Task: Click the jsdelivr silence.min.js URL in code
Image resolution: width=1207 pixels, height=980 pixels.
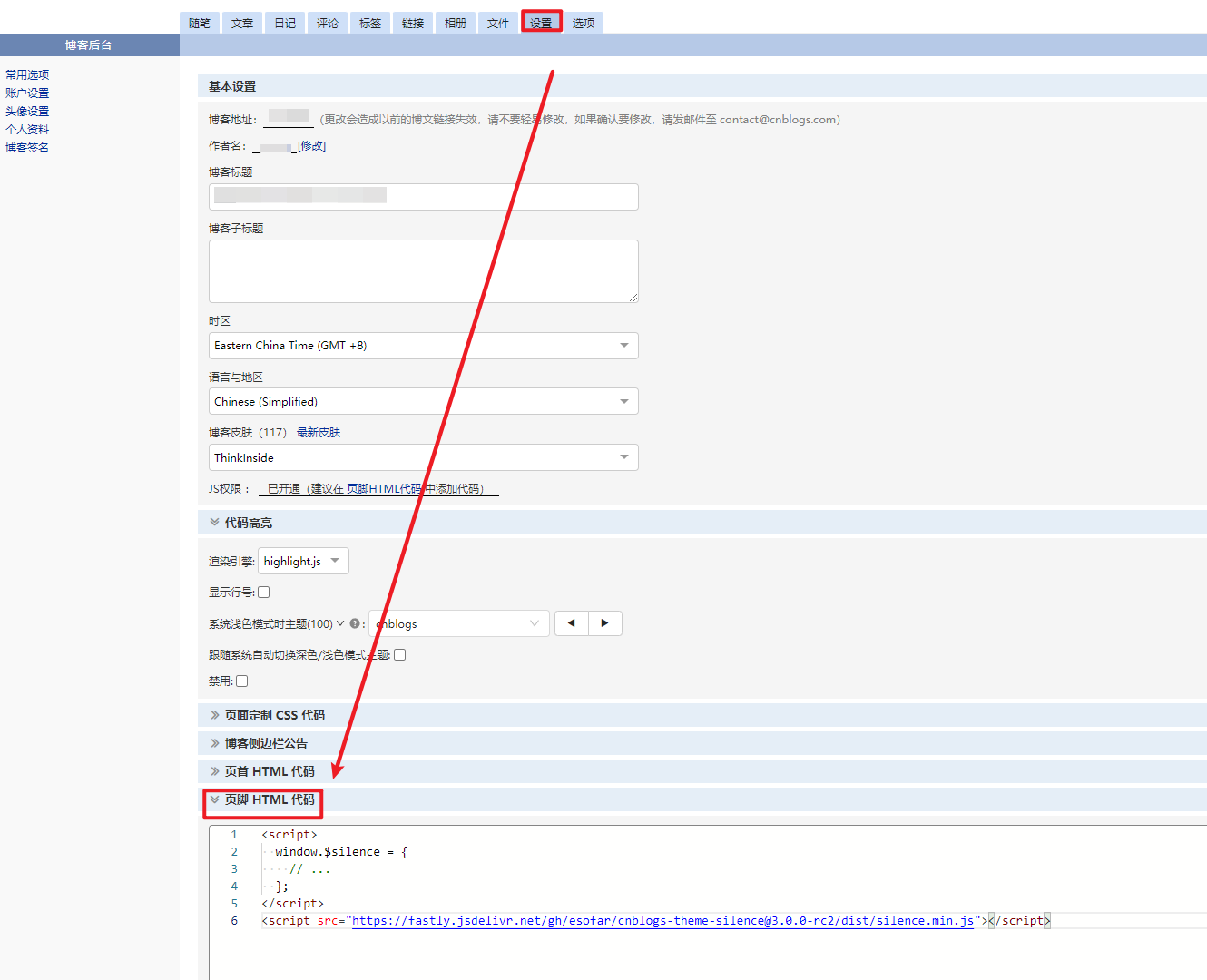Action: click(x=663, y=920)
